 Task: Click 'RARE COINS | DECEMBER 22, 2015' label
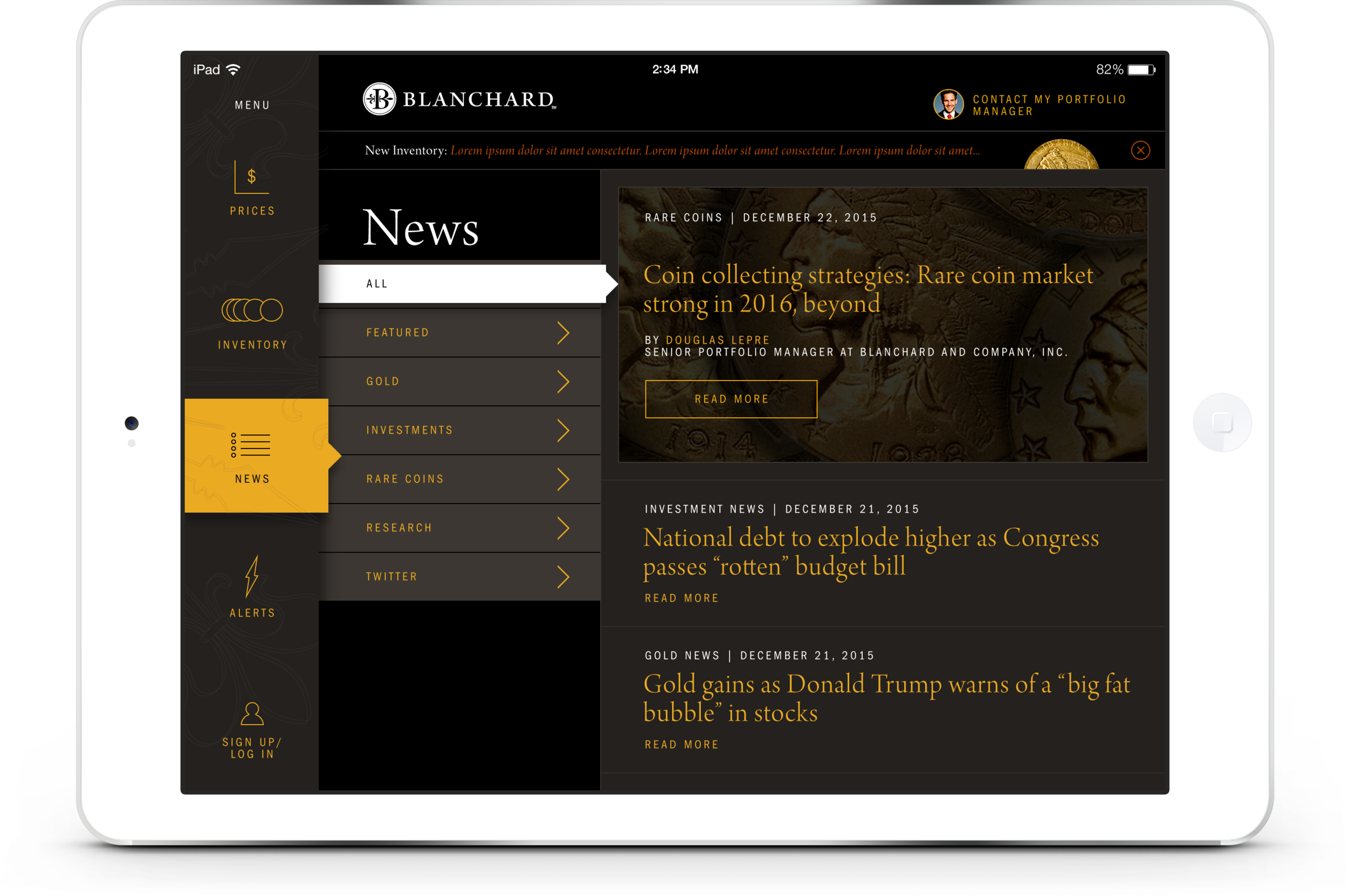point(761,218)
